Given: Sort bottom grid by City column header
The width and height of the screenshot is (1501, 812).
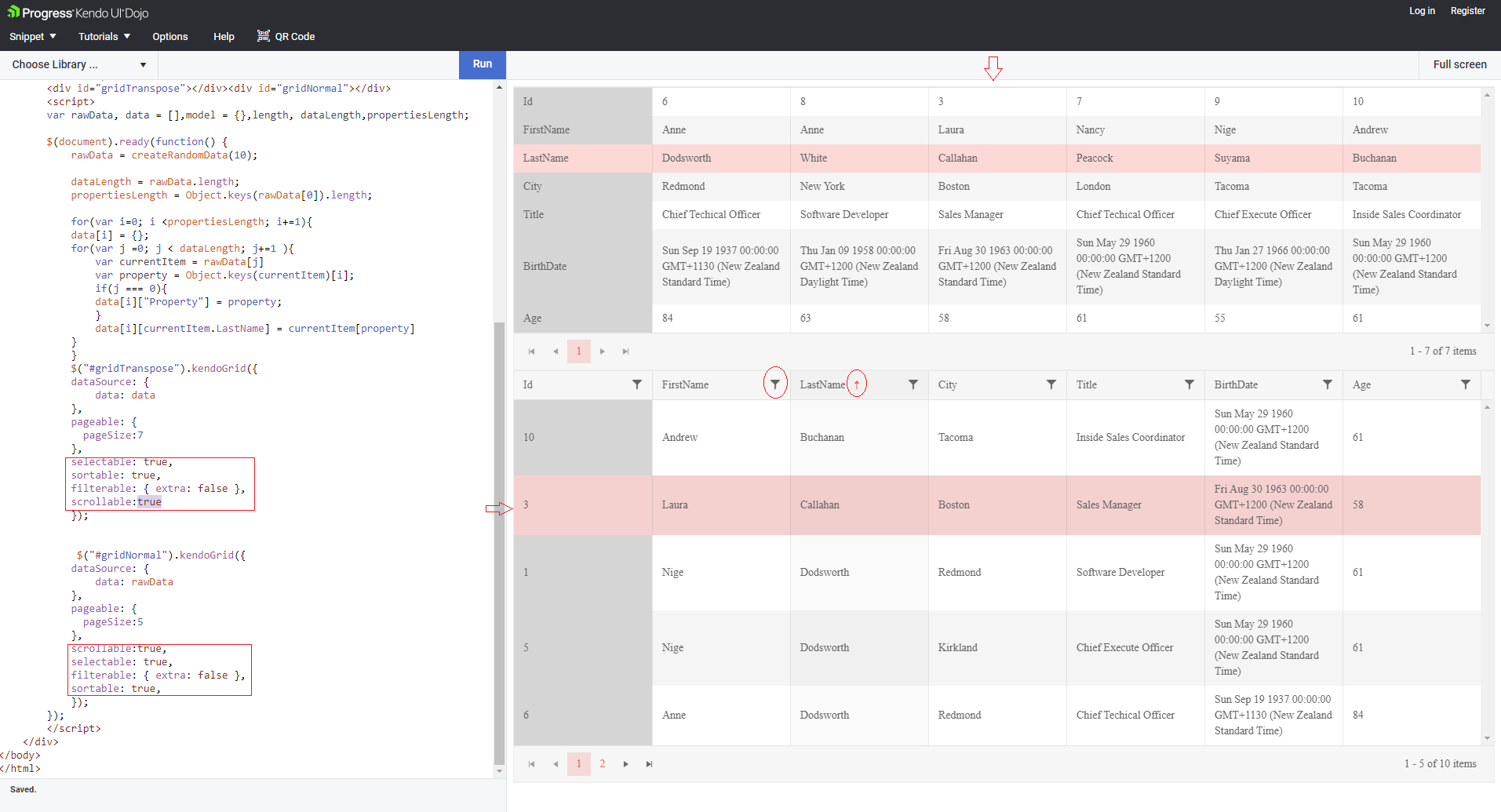Looking at the screenshot, I should (x=947, y=384).
